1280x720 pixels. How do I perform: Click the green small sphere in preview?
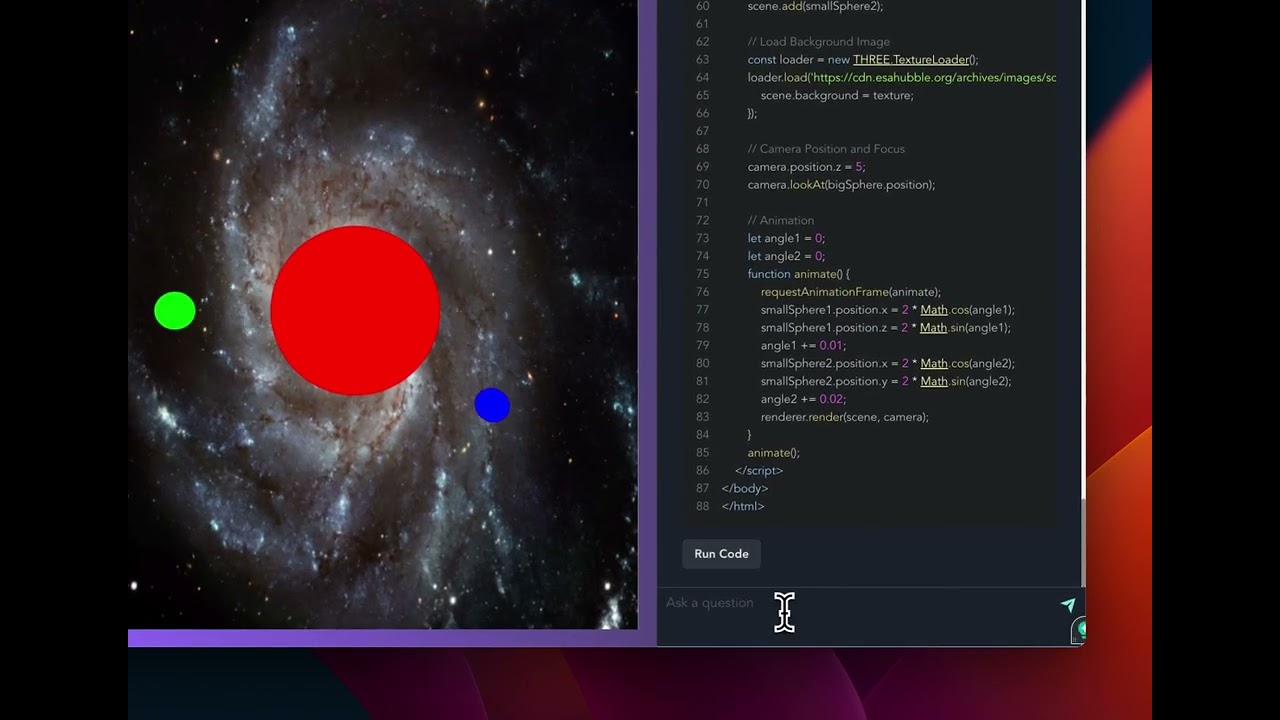tap(175, 311)
